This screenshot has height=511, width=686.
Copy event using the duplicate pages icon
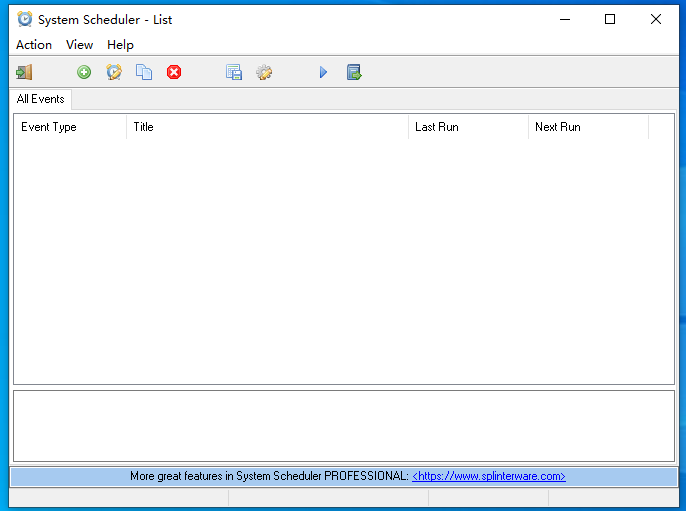pyautogui.click(x=144, y=72)
